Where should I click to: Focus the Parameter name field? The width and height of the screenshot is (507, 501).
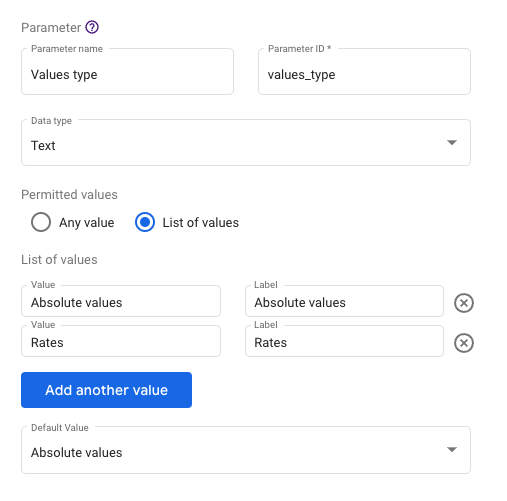[x=127, y=71]
